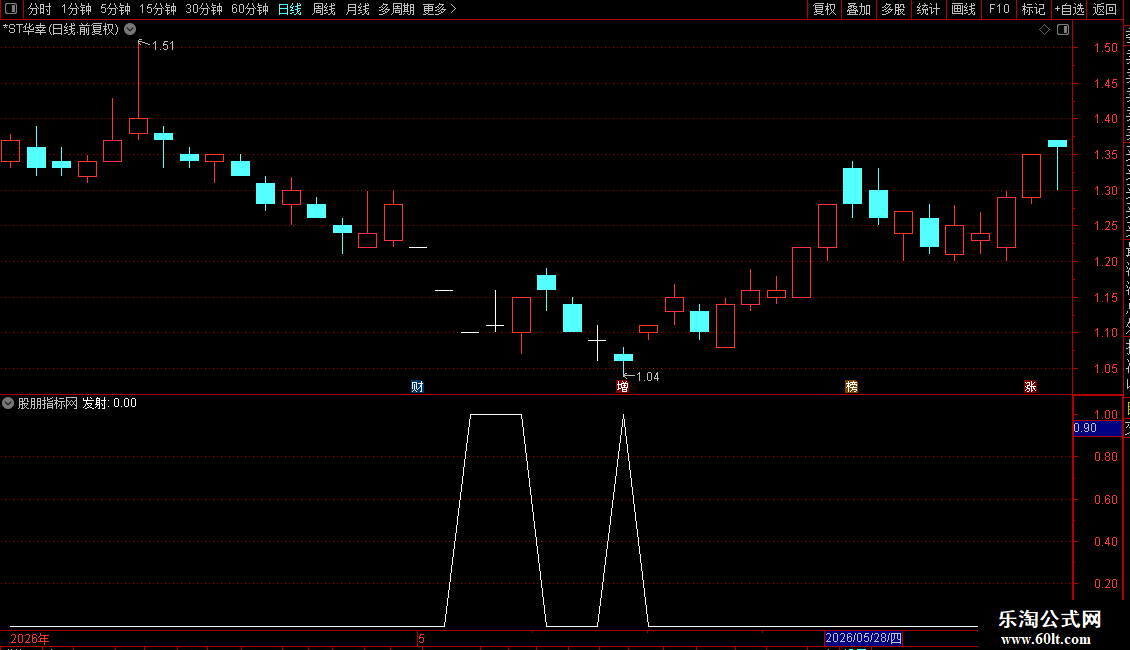The width and height of the screenshot is (1130, 650).
Task: Click the 增 event marker
Action: (x=623, y=387)
